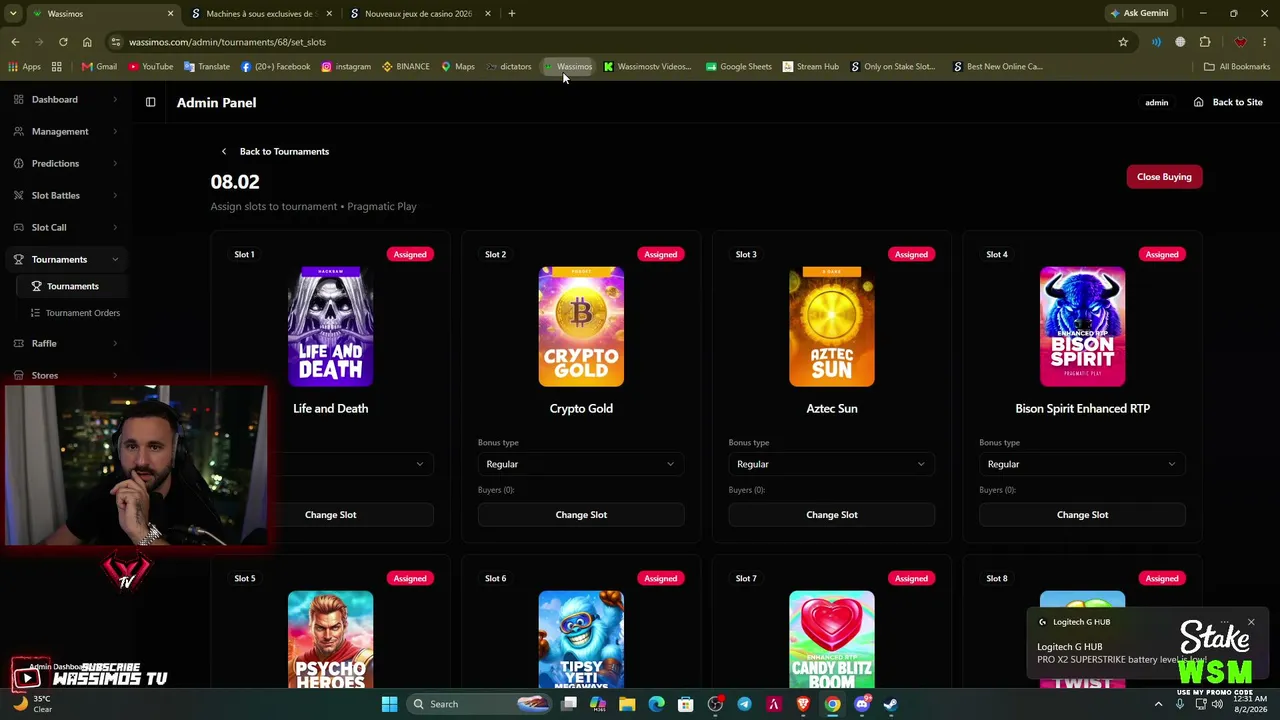Open Bonus type dropdown for Aztec Sun

coord(832,464)
